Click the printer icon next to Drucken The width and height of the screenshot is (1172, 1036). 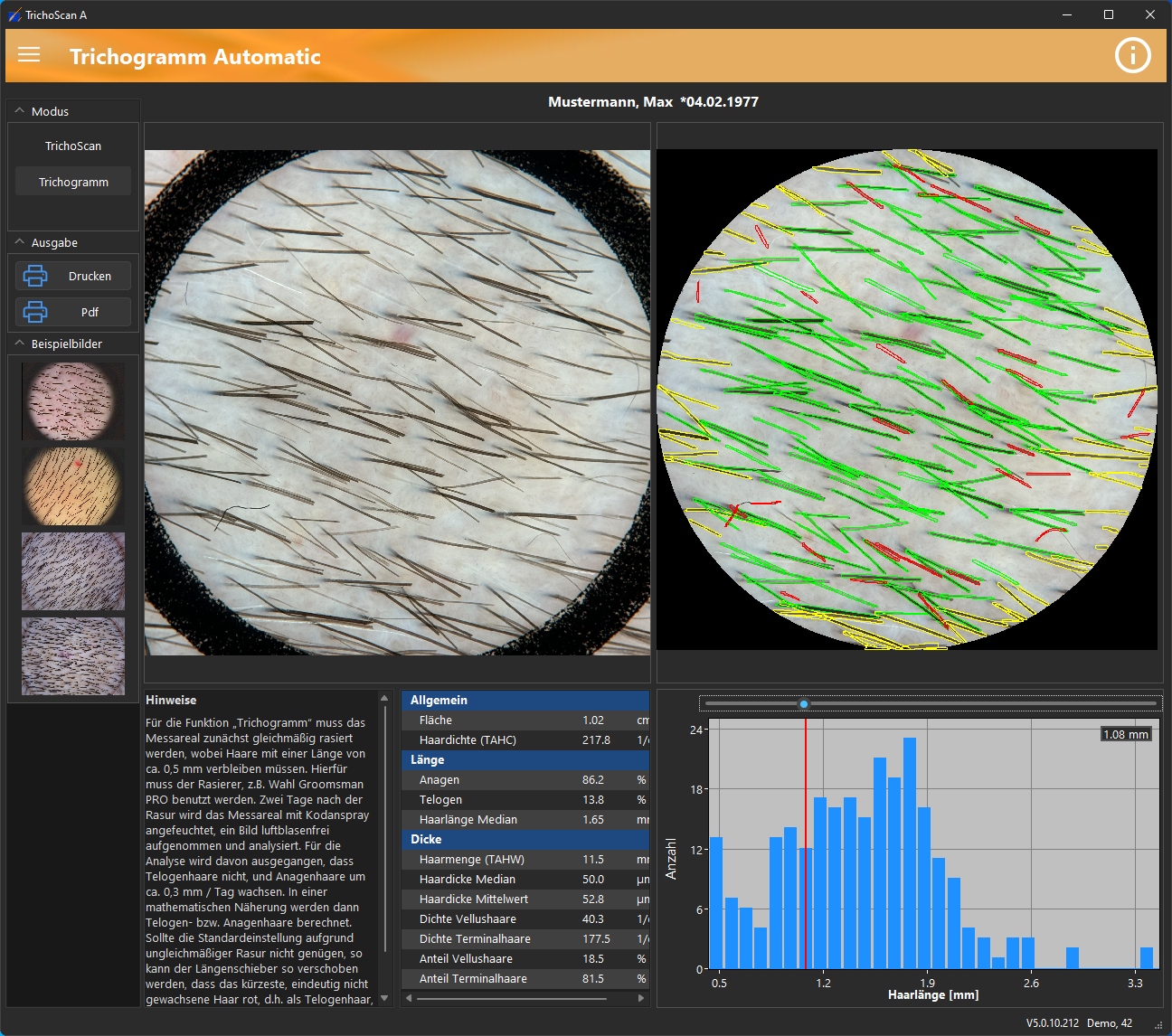34,276
